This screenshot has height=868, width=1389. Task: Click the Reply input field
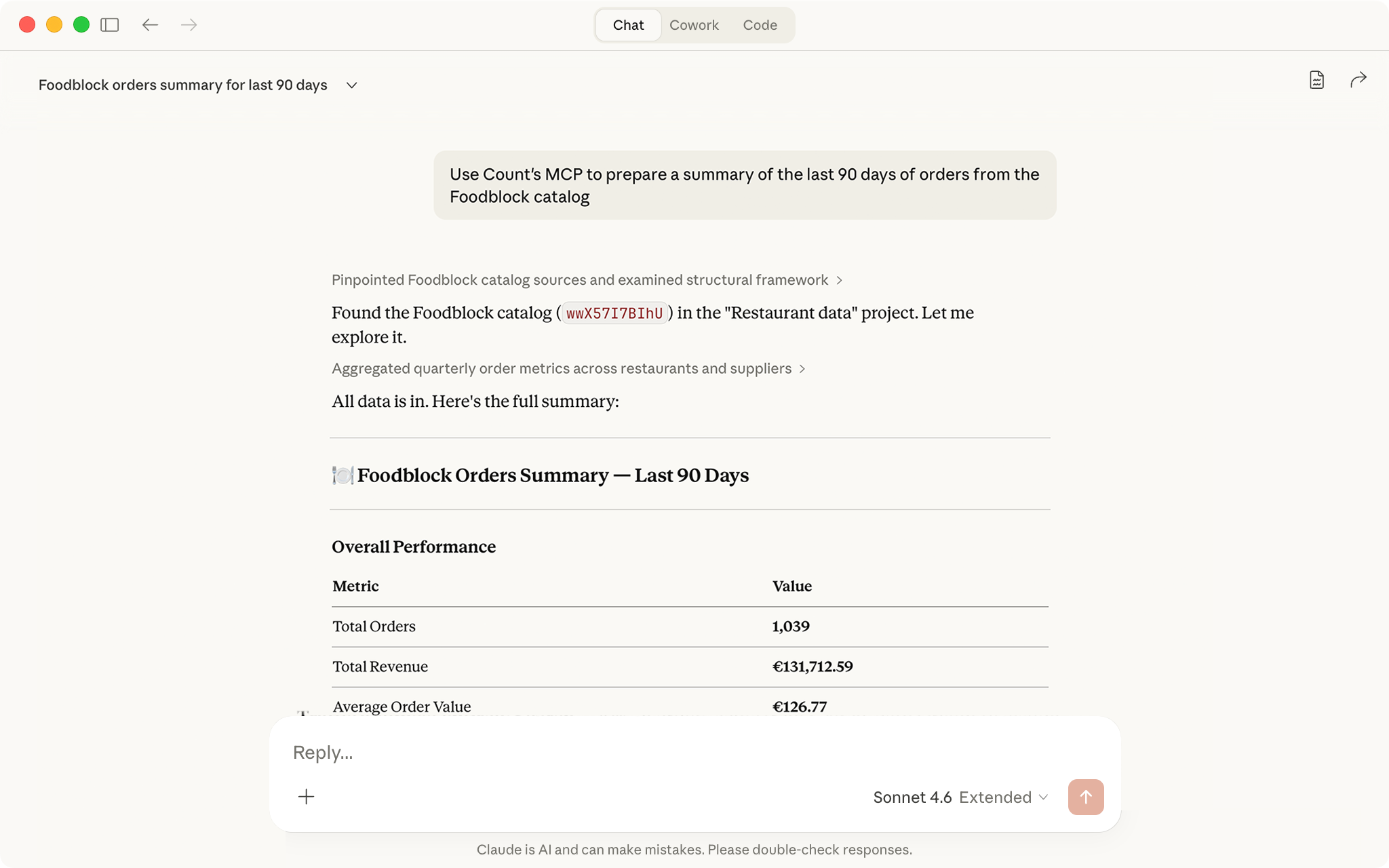(610, 752)
